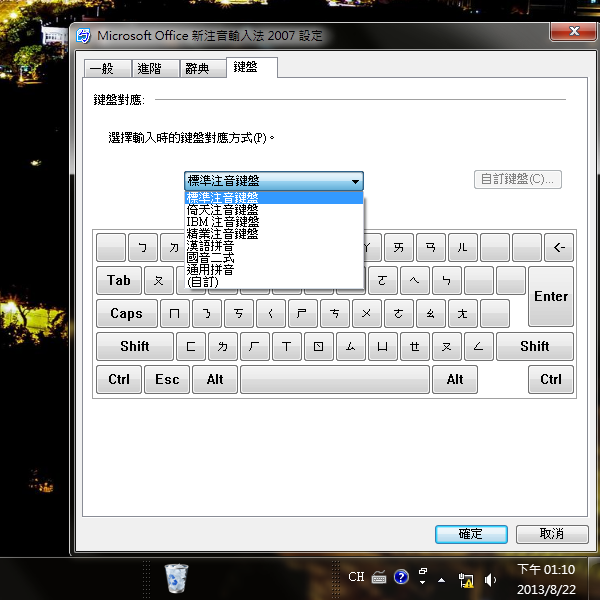Click the right Shift key beside ㄥ
Viewport: 600px width, 600px height.
535,346
